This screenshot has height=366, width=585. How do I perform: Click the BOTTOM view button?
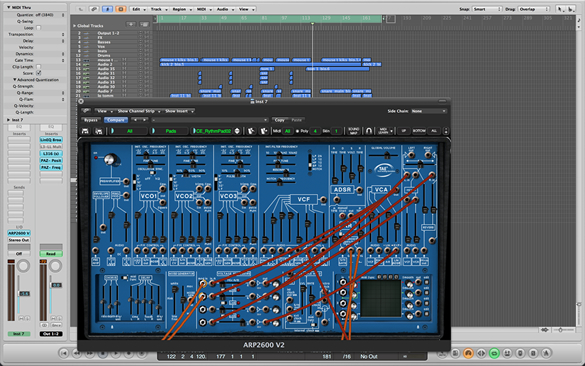click(419, 131)
